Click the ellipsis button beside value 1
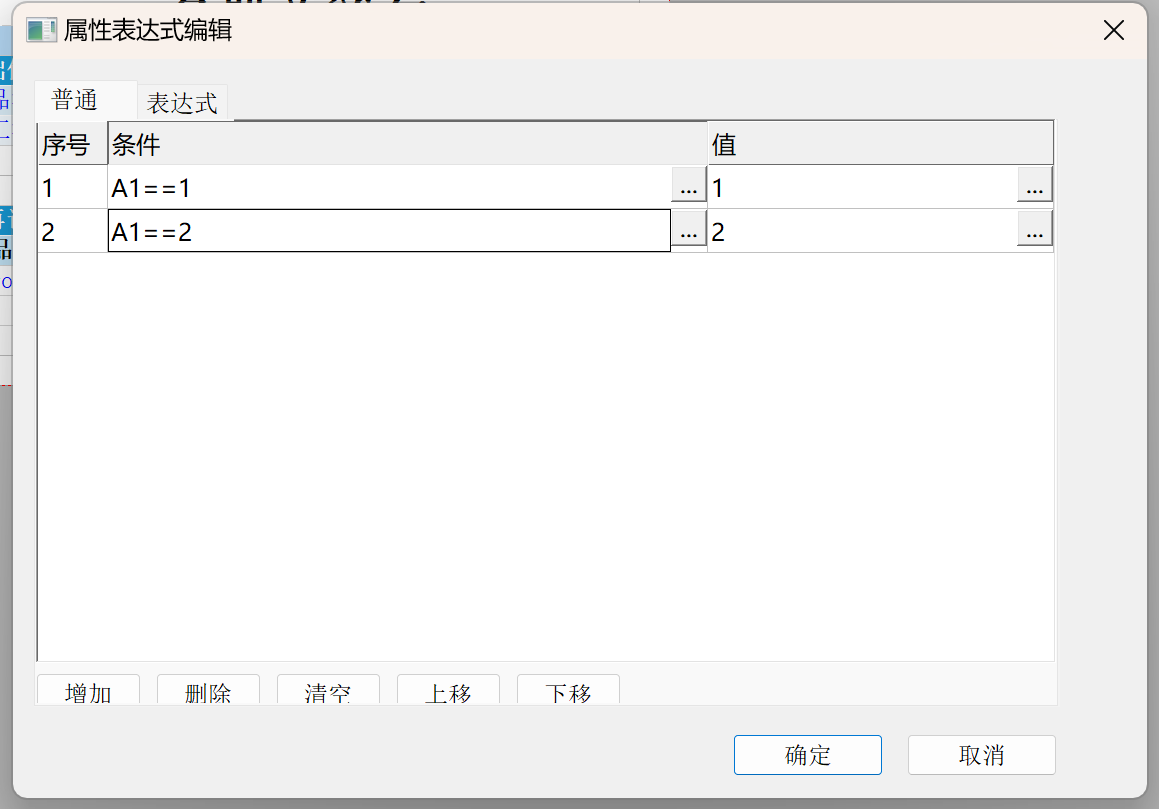The width and height of the screenshot is (1159, 809). [1035, 187]
